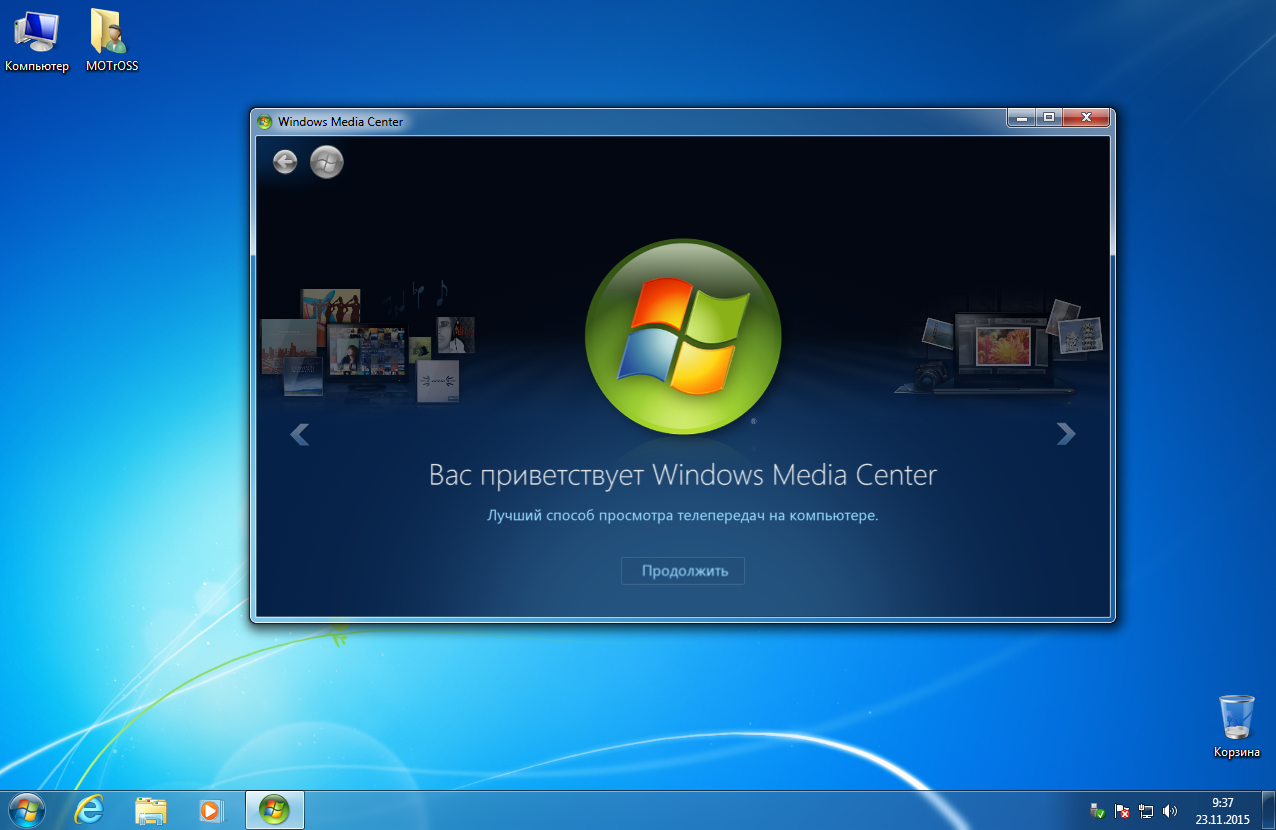Click the green Media Center start button
This screenshot has width=1276, height=830.
click(327, 162)
